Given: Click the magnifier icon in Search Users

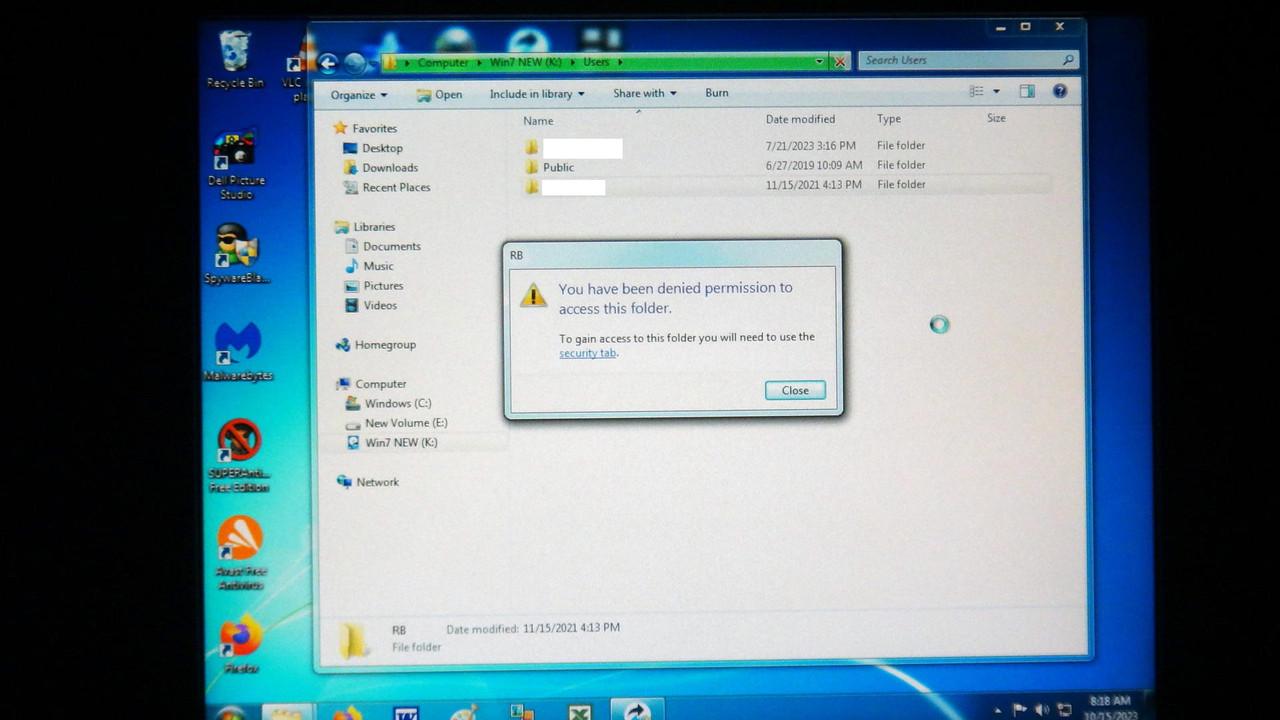Looking at the screenshot, I should coord(1068,60).
